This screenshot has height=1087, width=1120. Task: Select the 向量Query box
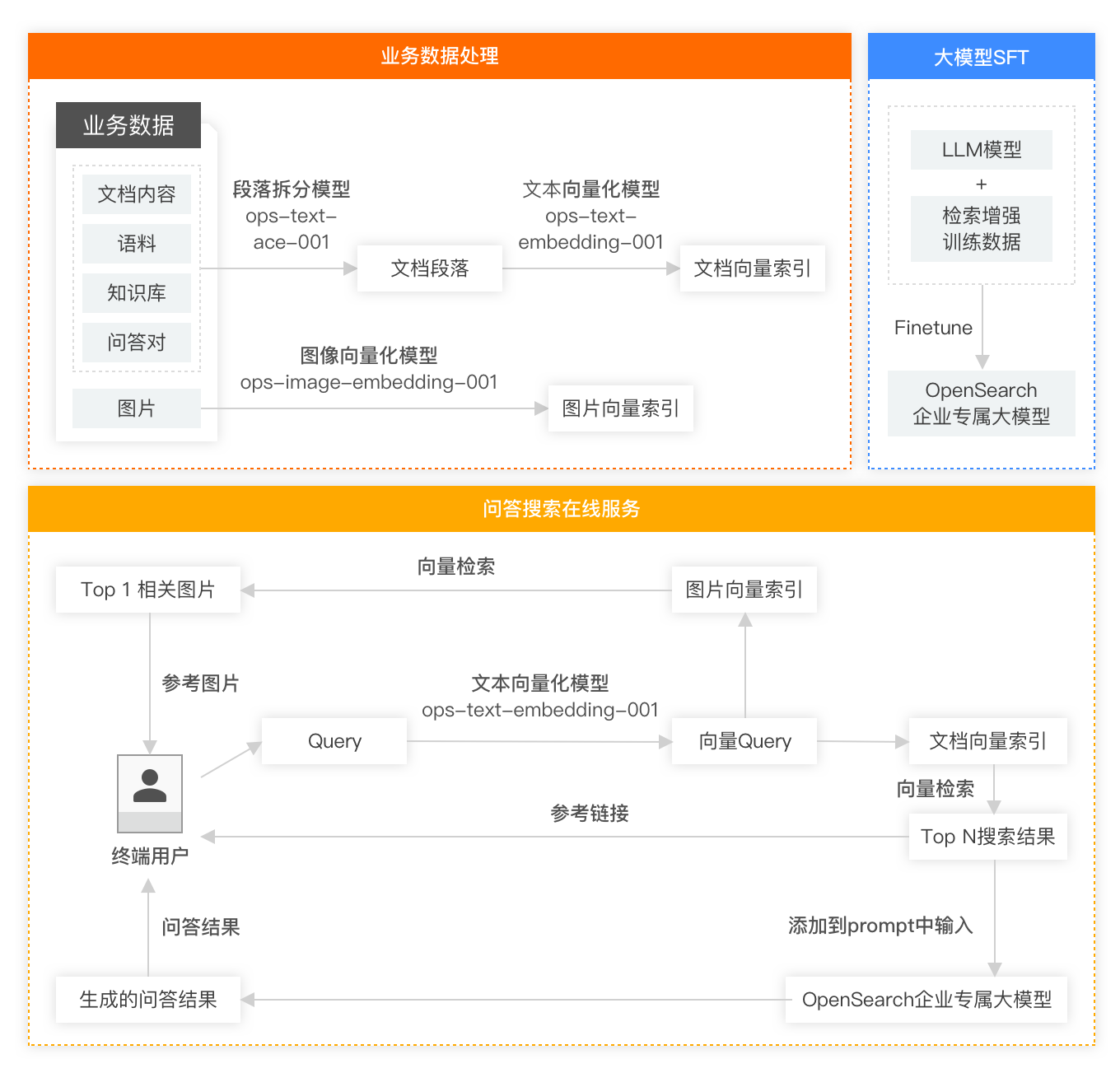(744, 741)
